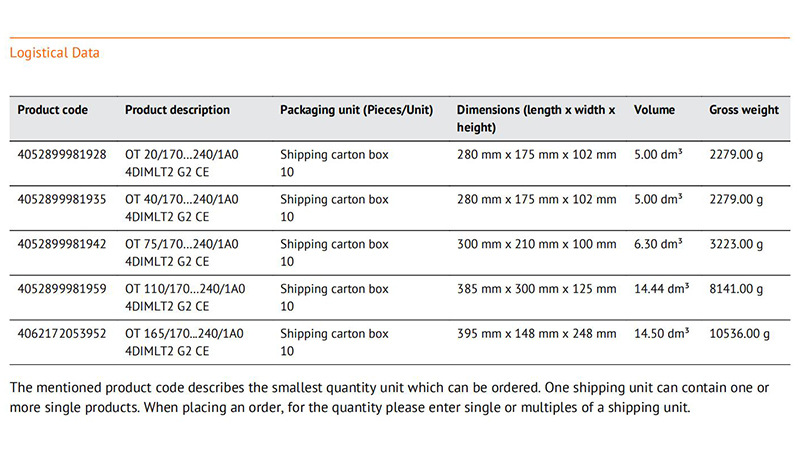Select product code 4062172053952
This screenshot has height=455, width=800.
pos(62,334)
